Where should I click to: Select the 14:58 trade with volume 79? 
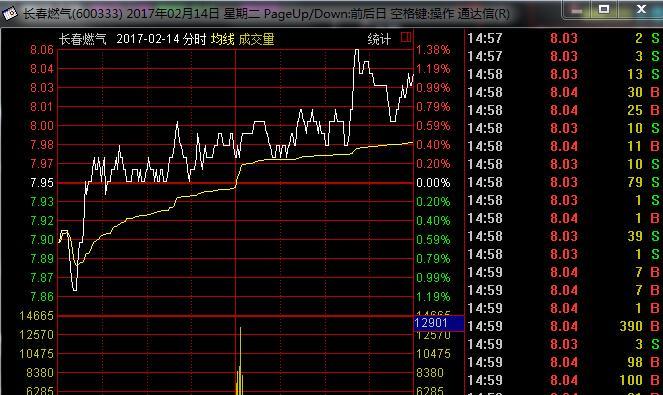[564, 182]
